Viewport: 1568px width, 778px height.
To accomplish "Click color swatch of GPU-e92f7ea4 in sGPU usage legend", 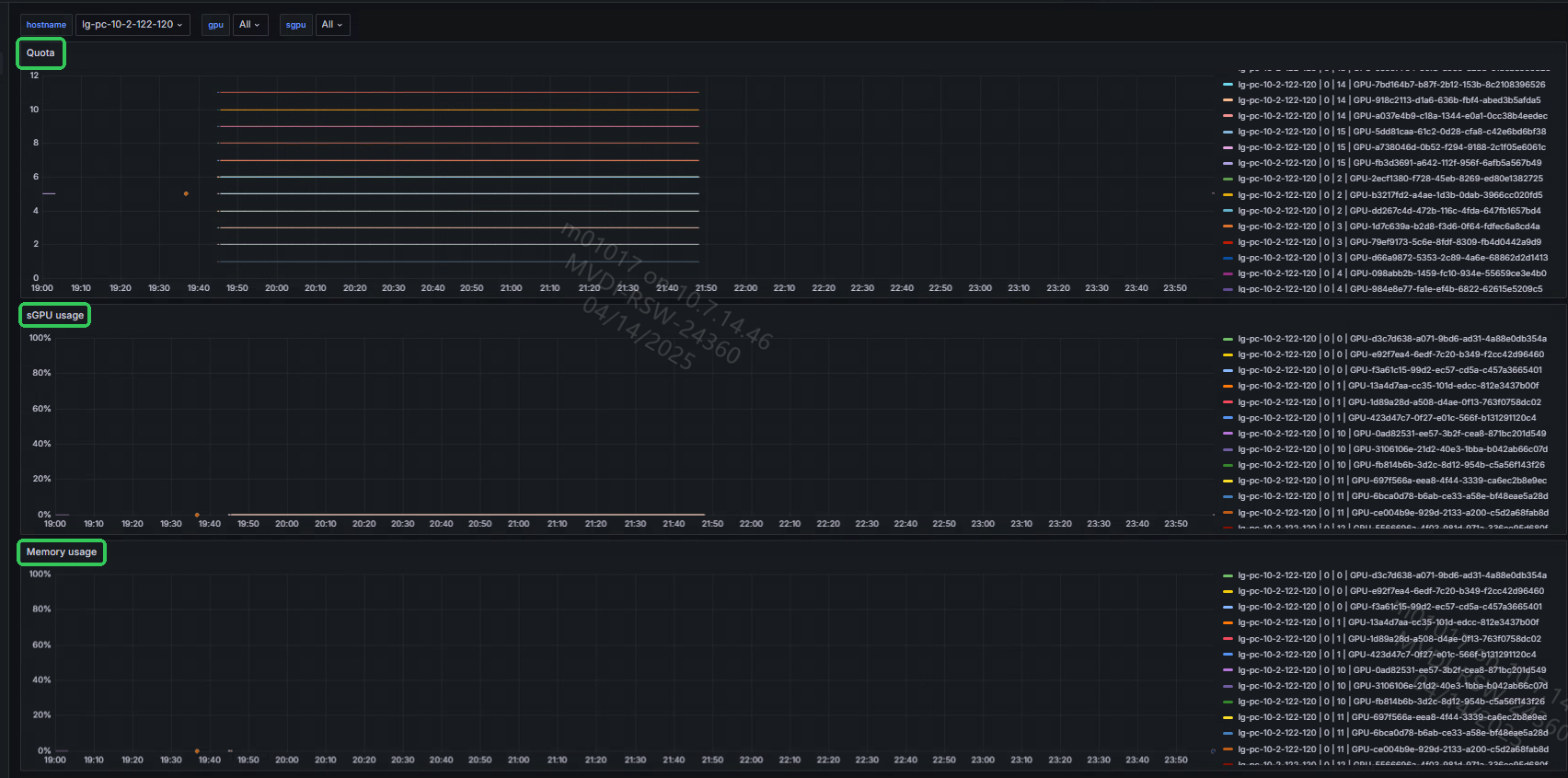I will 1228,354.
